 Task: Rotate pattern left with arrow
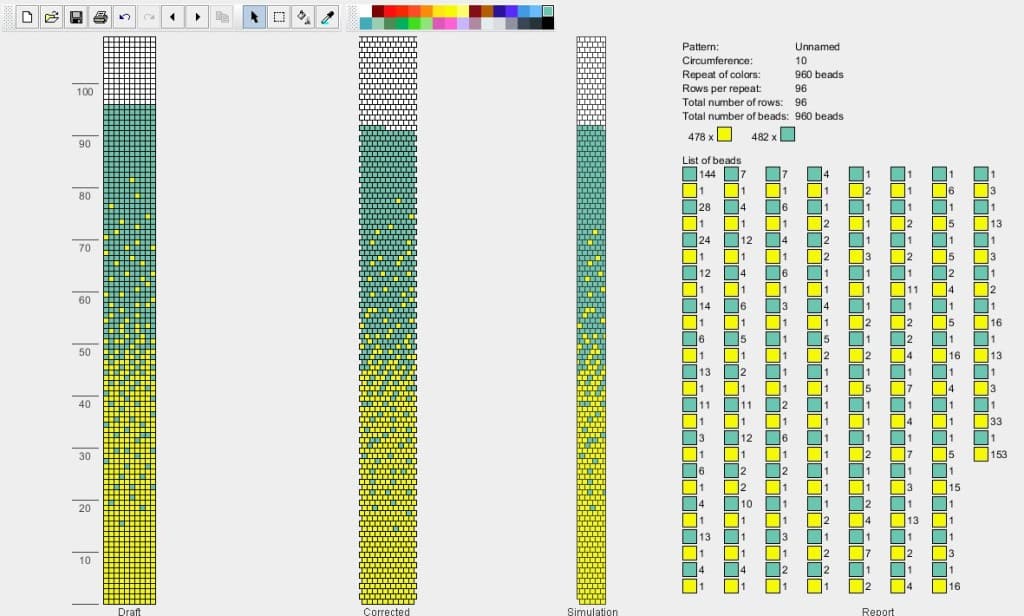click(173, 17)
